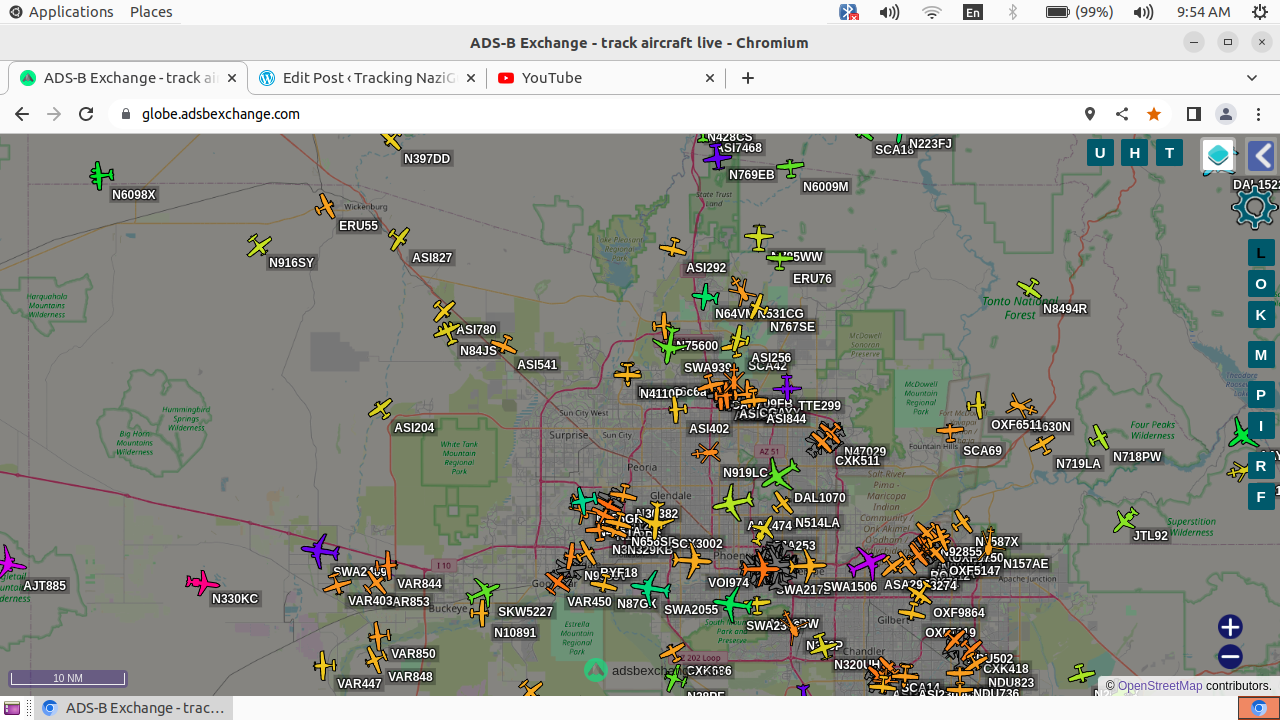Screen dimensions: 1280x720
Task: Close the YouTube tab
Action: tap(710, 78)
